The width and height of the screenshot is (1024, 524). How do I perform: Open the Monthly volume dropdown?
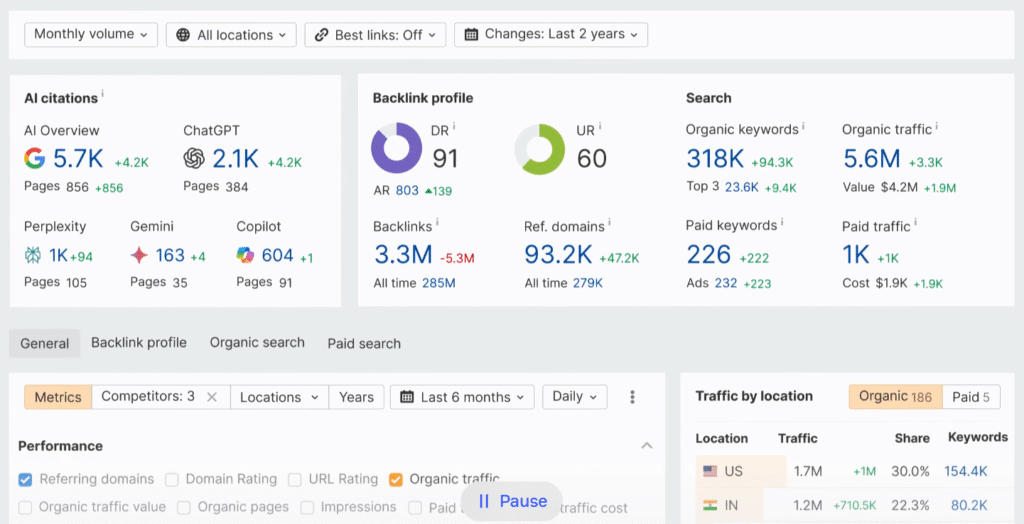pos(91,34)
